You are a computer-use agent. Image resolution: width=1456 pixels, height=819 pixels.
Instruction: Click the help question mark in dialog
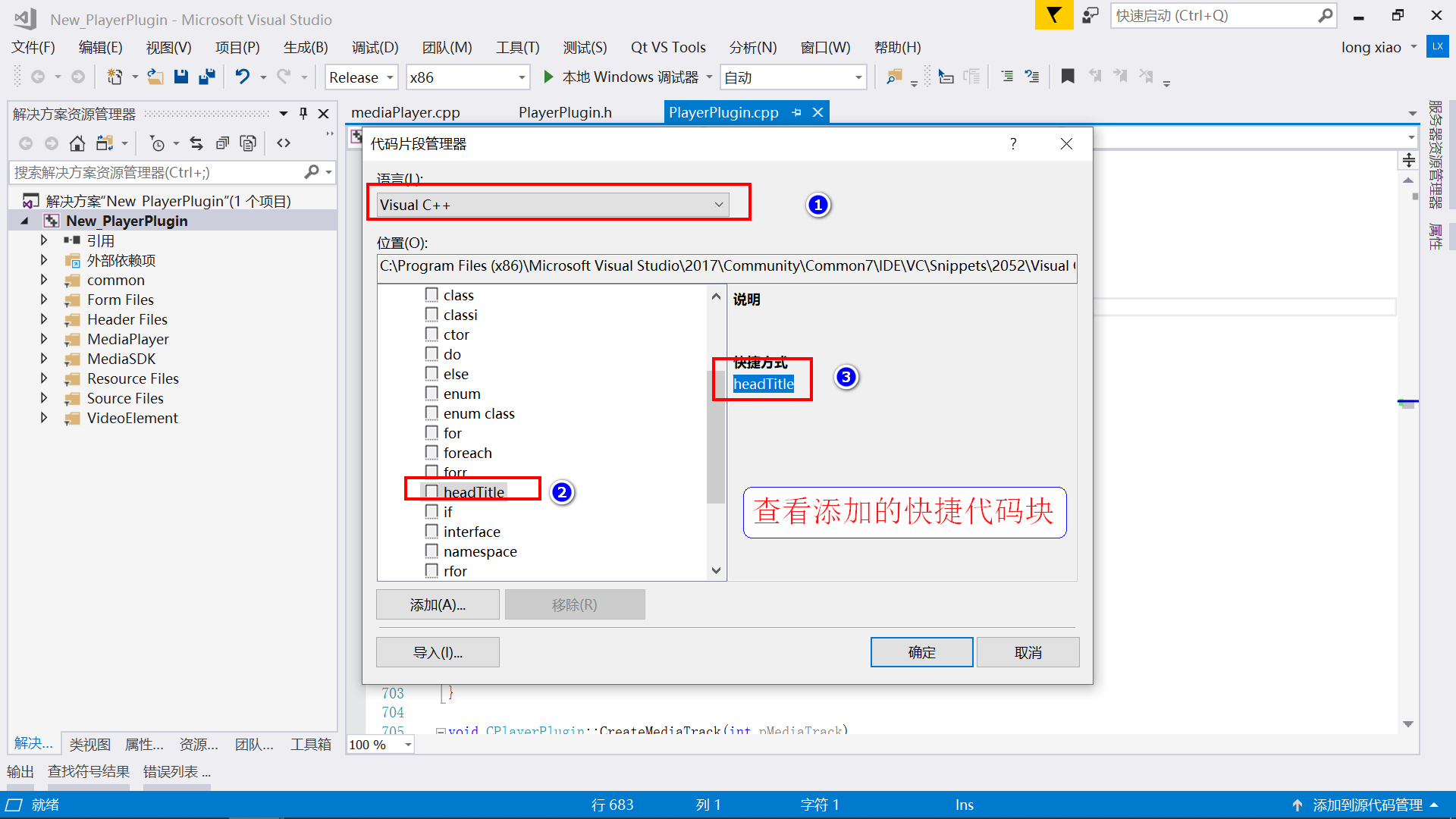pos(1013,144)
